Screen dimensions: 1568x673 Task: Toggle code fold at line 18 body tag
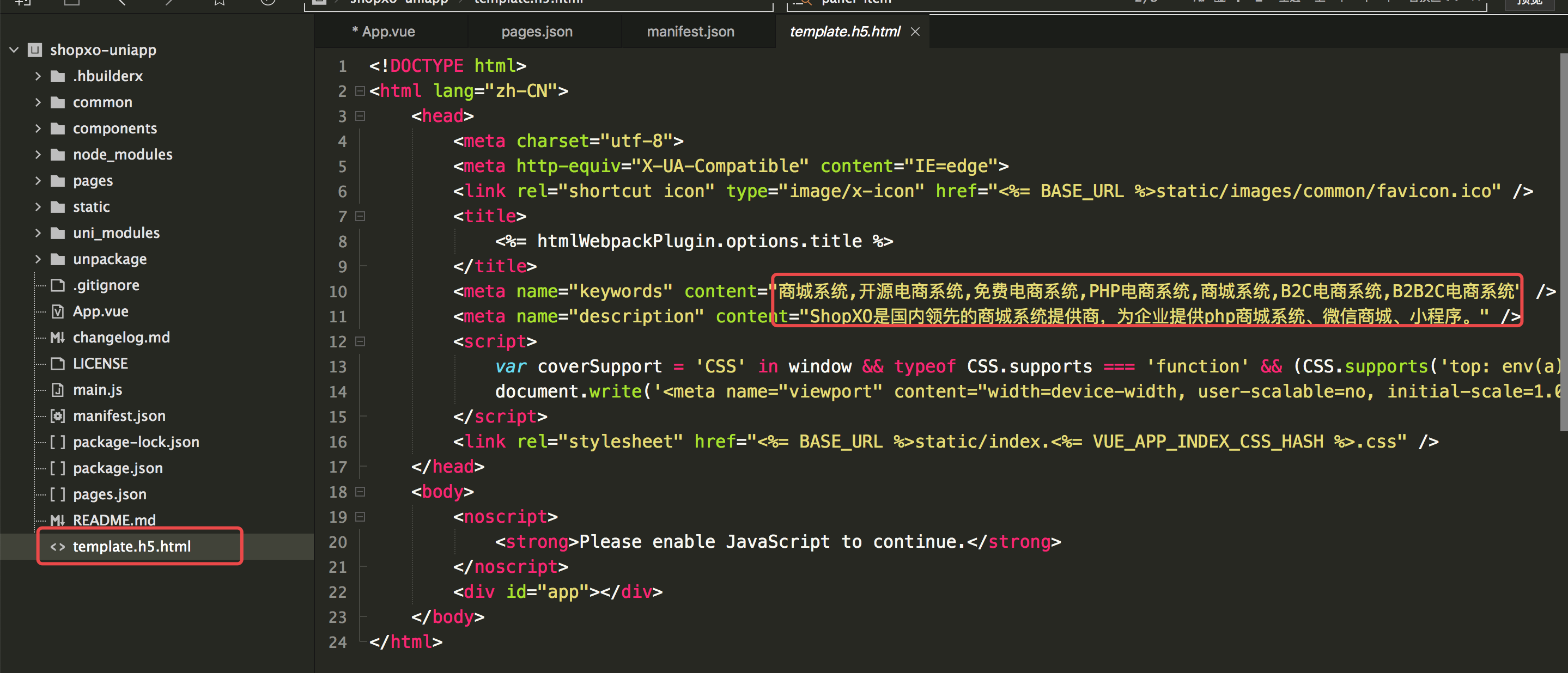click(360, 492)
